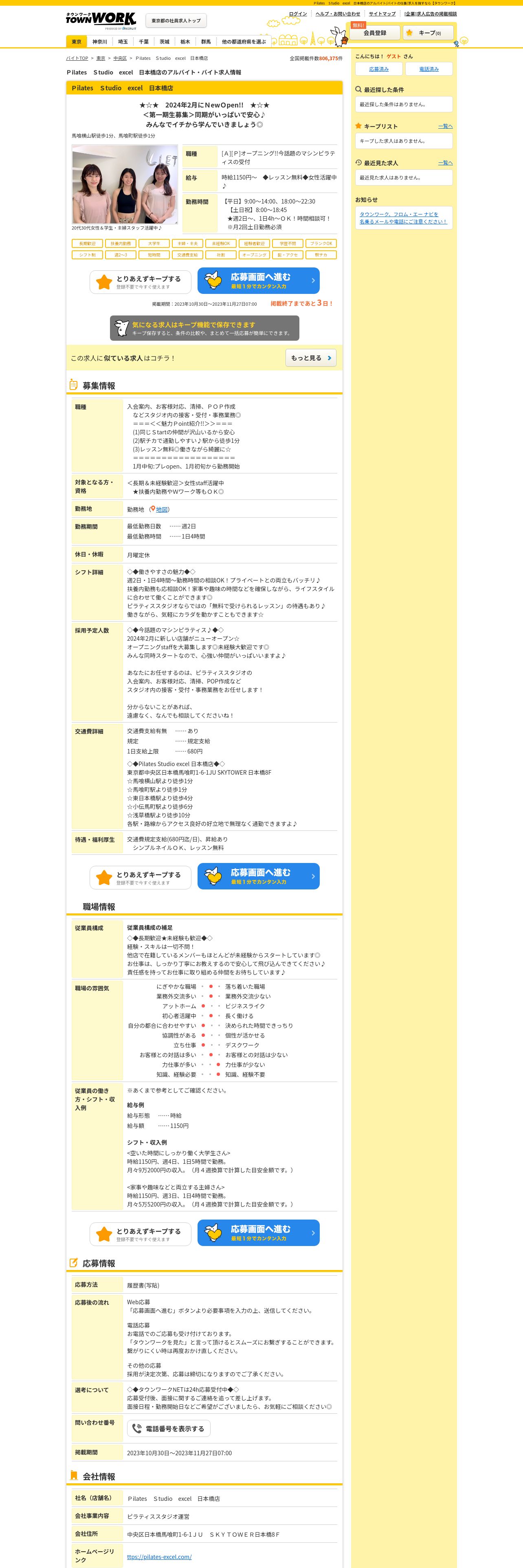
Task: Click the rabbit mascot in keep banner
Action: click(x=122, y=328)
